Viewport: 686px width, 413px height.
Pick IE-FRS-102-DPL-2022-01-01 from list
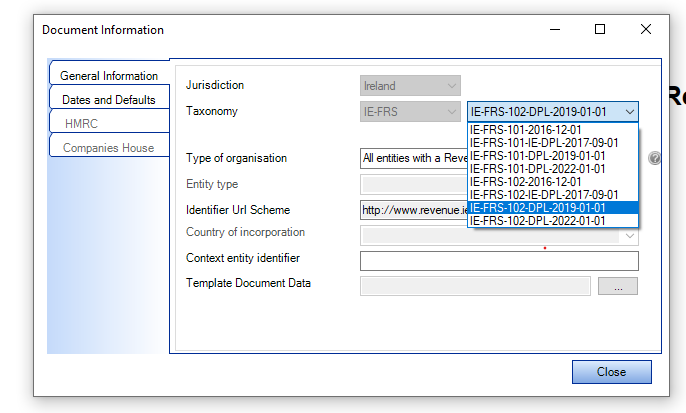point(537,221)
